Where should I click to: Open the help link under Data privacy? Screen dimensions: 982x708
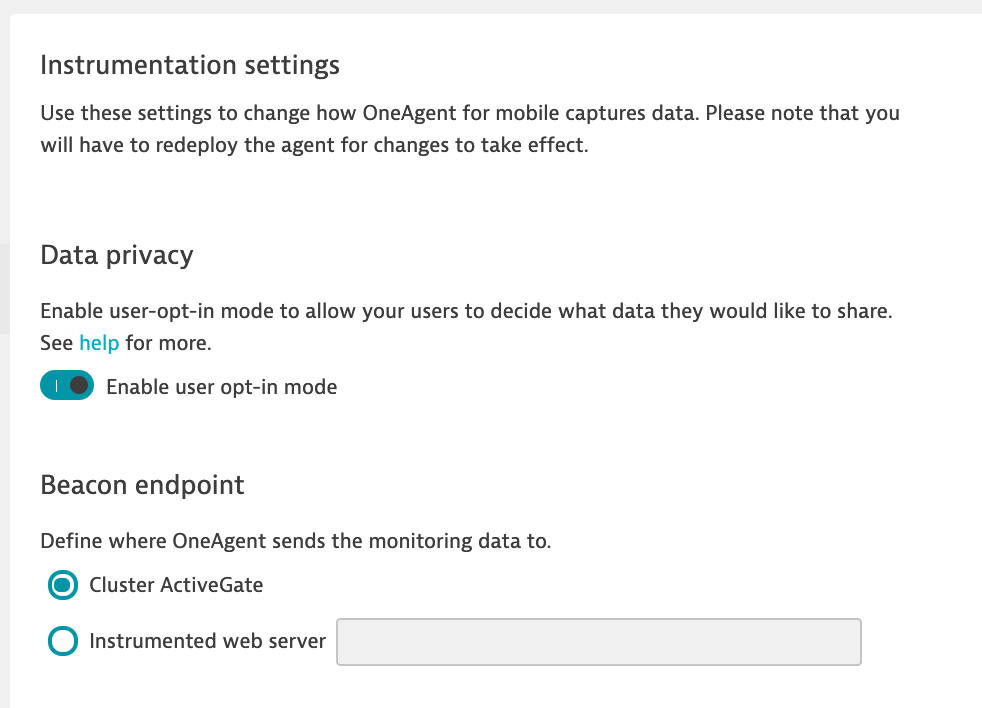click(x=99, y=343)
